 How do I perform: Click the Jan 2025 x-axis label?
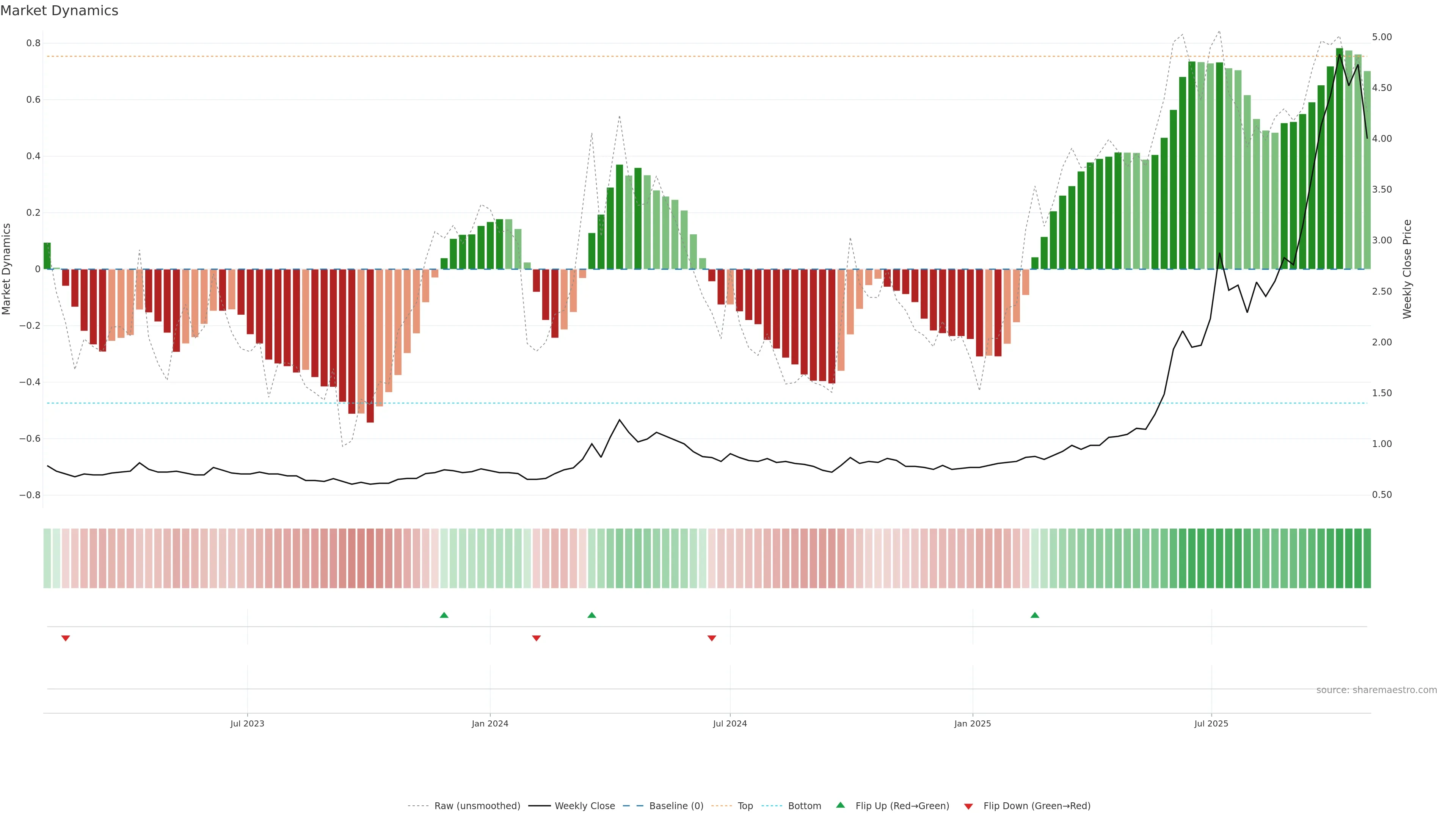coord(972,723)
